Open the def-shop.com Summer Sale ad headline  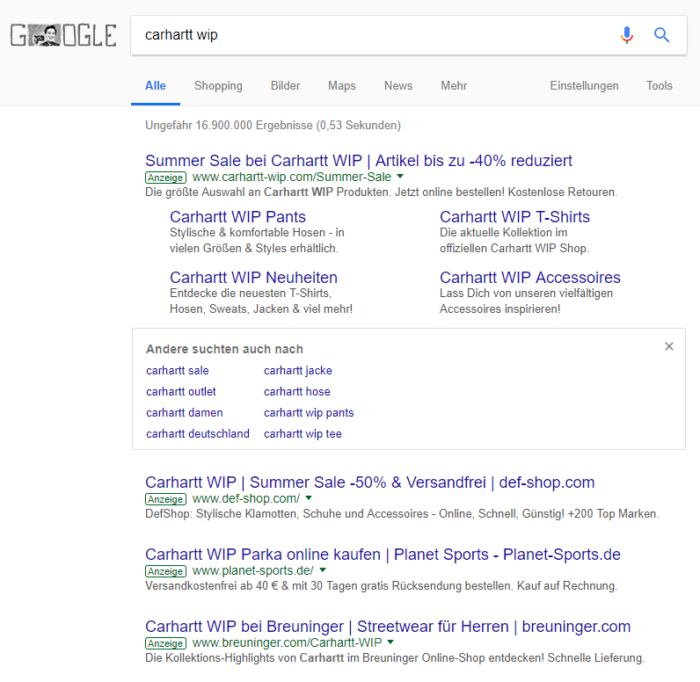point(370,482)
